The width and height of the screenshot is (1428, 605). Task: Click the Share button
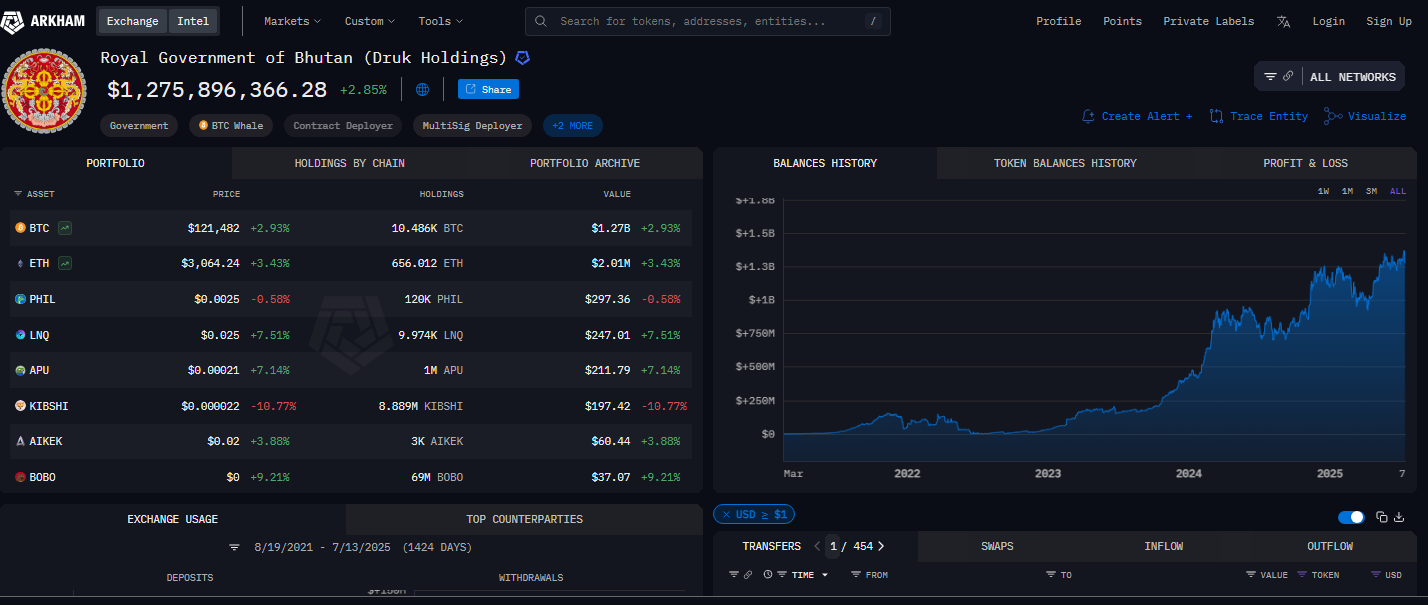point(488,89)
